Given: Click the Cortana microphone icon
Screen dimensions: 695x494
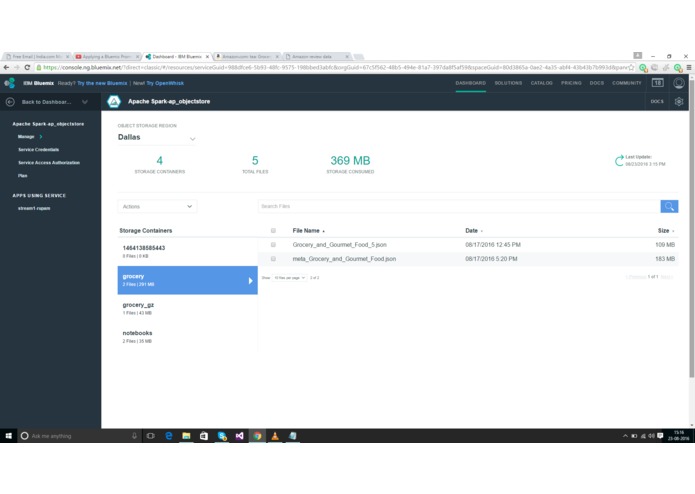Looking at the screenshot, I should [x=134, y=436].
